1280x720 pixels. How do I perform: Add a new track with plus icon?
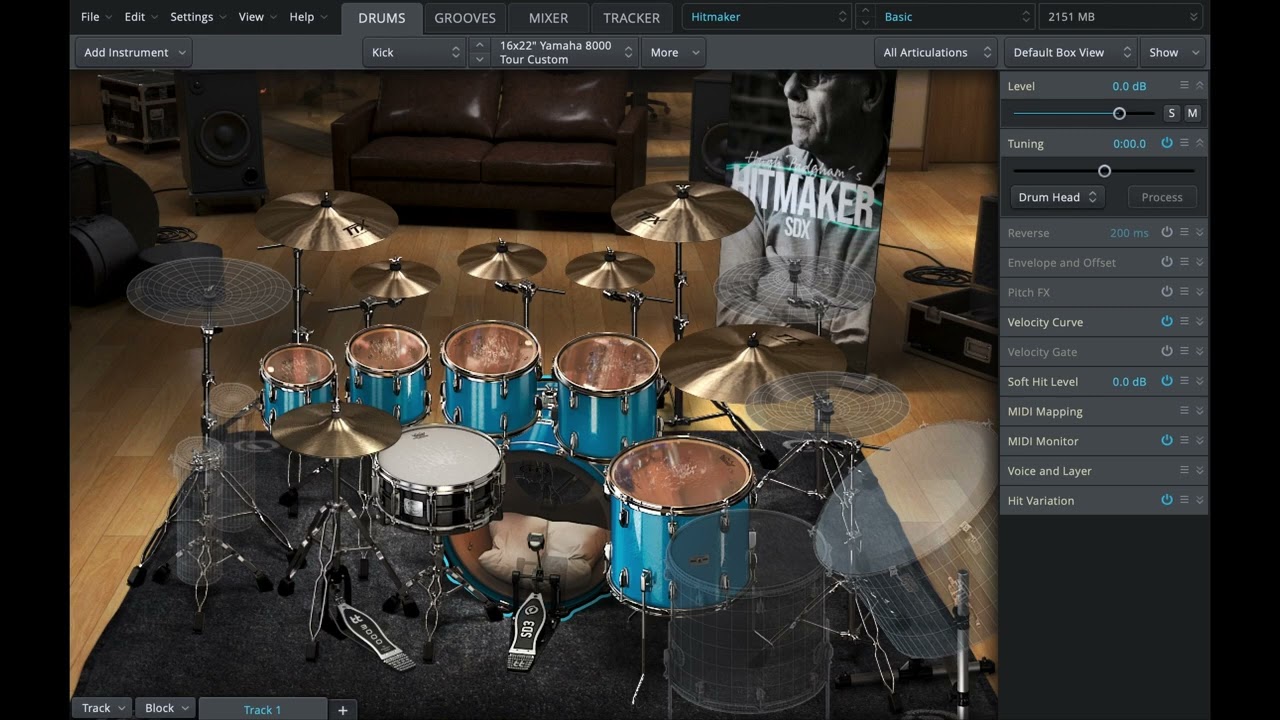(x=342, y=709)
